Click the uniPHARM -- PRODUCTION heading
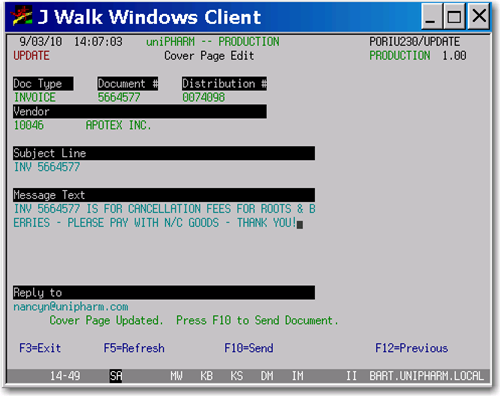The image size is (500, 396). [213, 42]
